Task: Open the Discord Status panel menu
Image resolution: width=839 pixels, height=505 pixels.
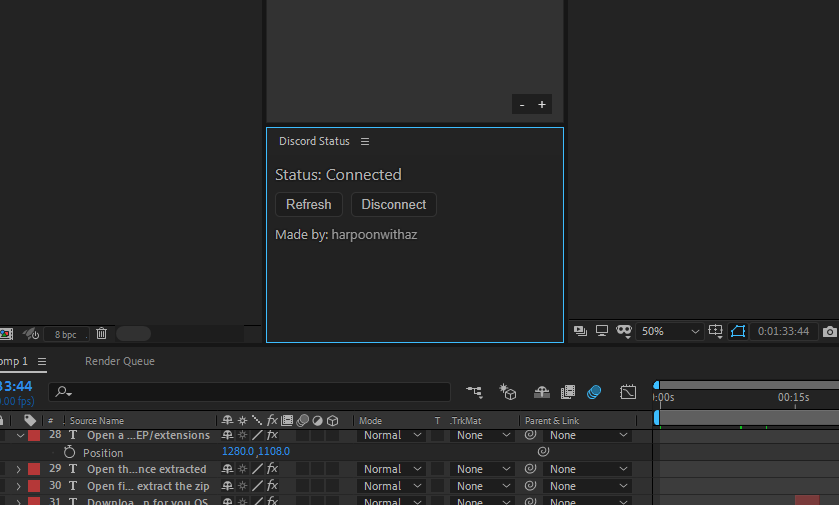Action: tap(365, 142)
